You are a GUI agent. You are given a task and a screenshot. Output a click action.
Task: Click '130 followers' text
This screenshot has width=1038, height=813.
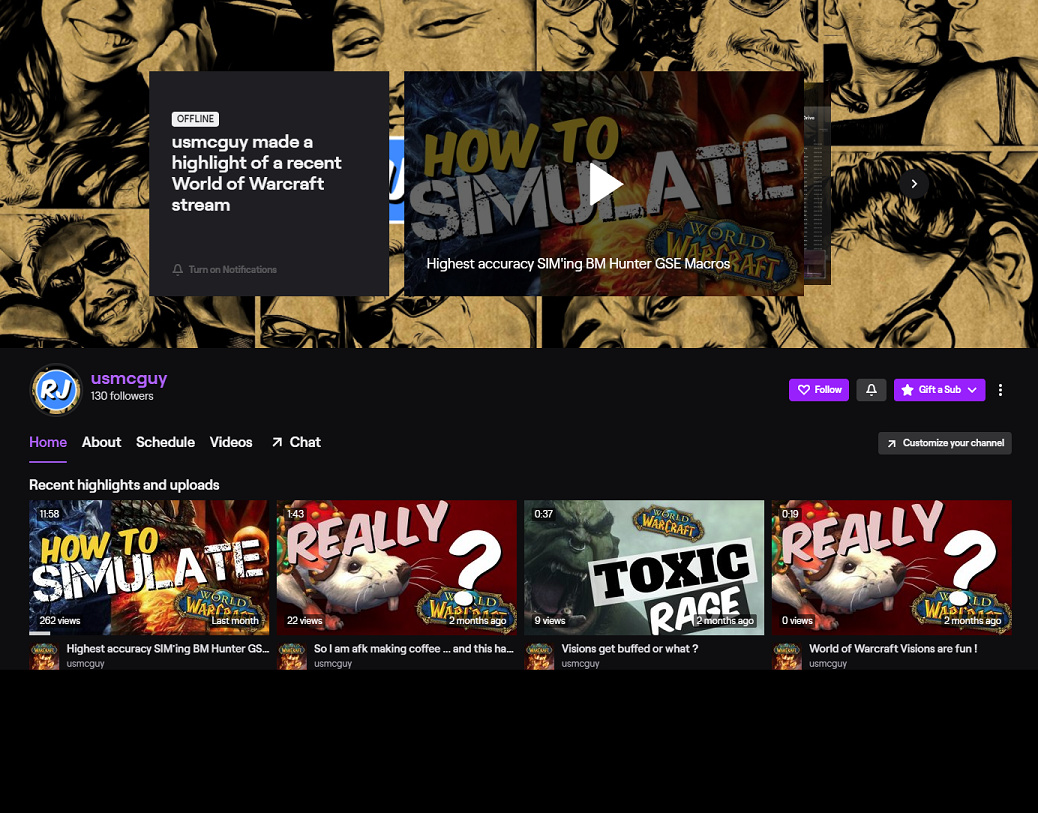click(x=122, y=396)
